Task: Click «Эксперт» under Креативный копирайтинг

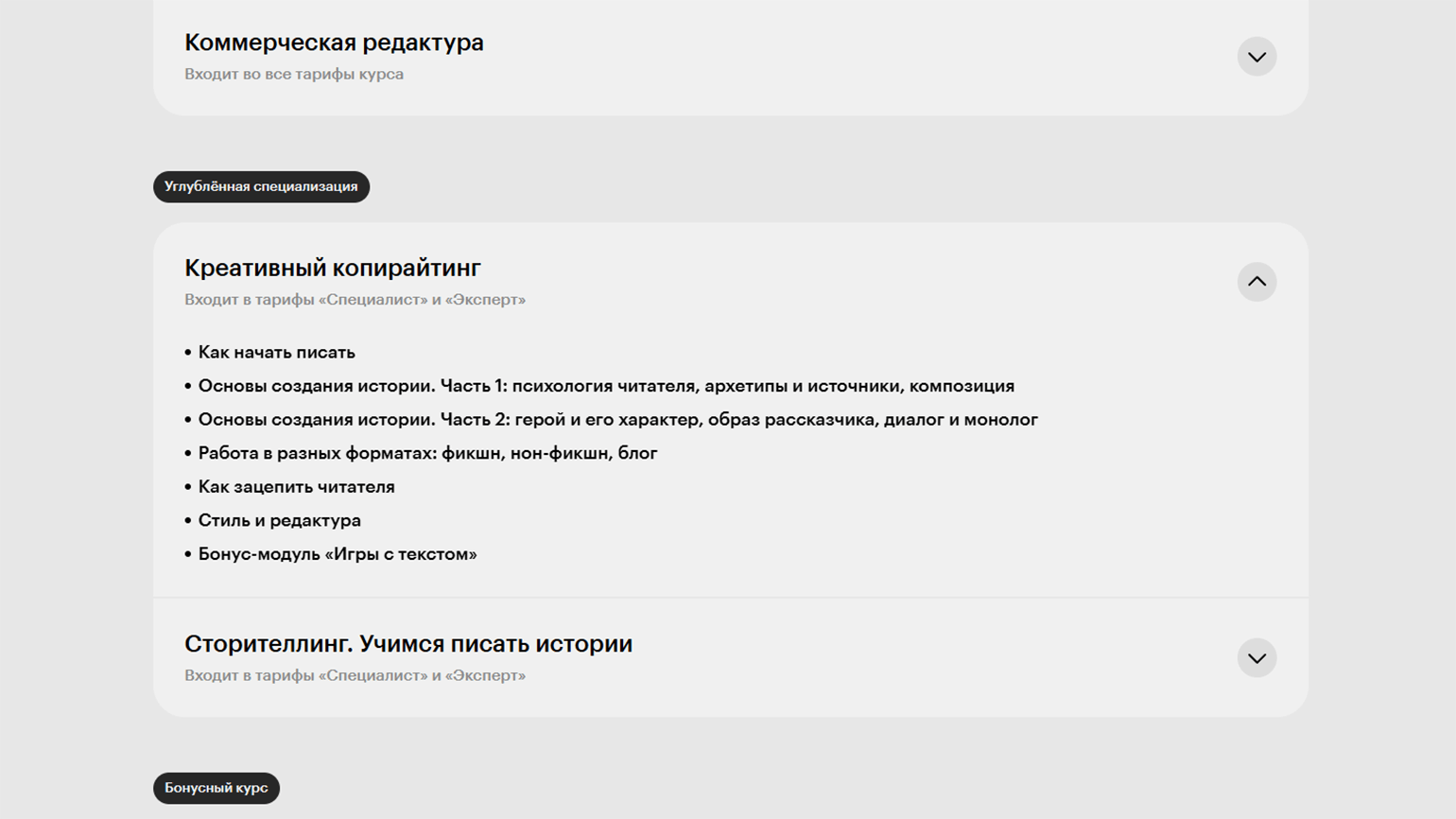Action: tap(486, 300)
